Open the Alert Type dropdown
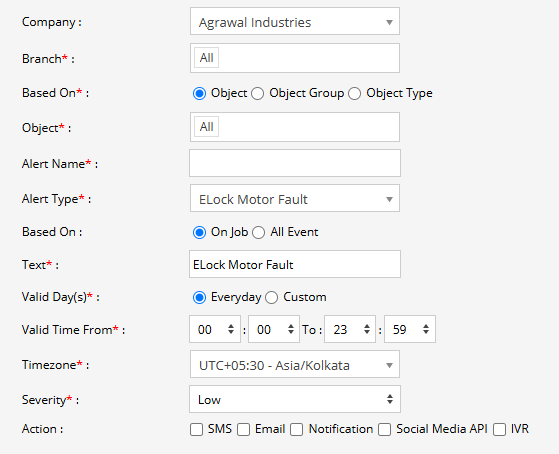The height and width of the screenshot is (454, 559). pyautogui.click(x=294, y=198)
